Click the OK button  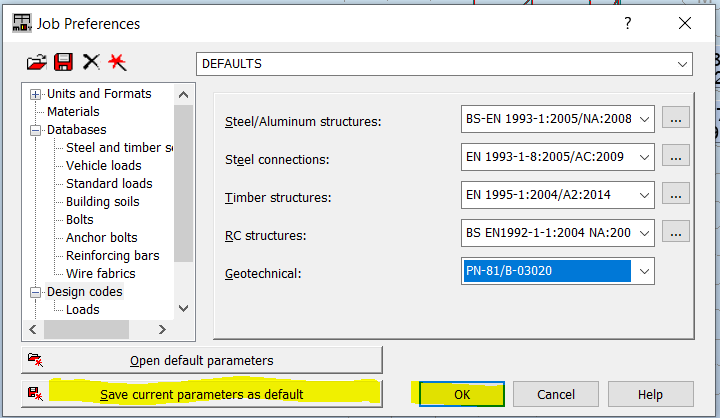(x=462, y=394)
